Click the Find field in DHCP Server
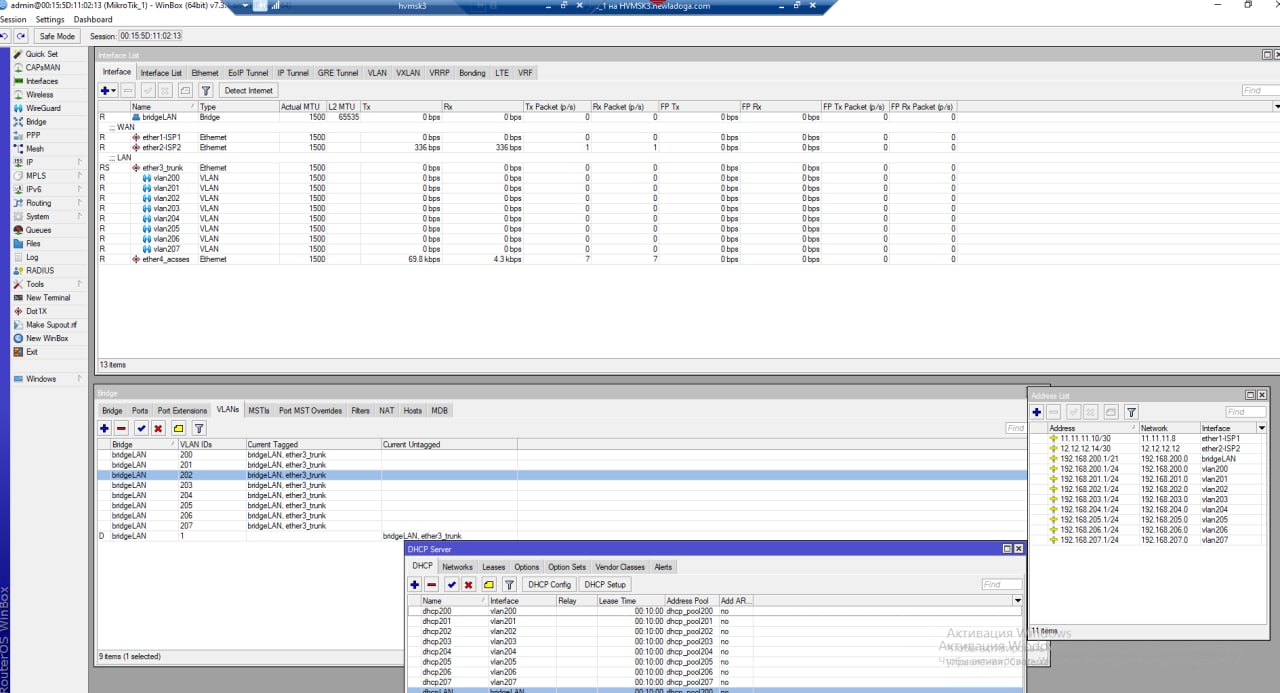This screenshot has width=1280, height=693. coord(1002,584)
